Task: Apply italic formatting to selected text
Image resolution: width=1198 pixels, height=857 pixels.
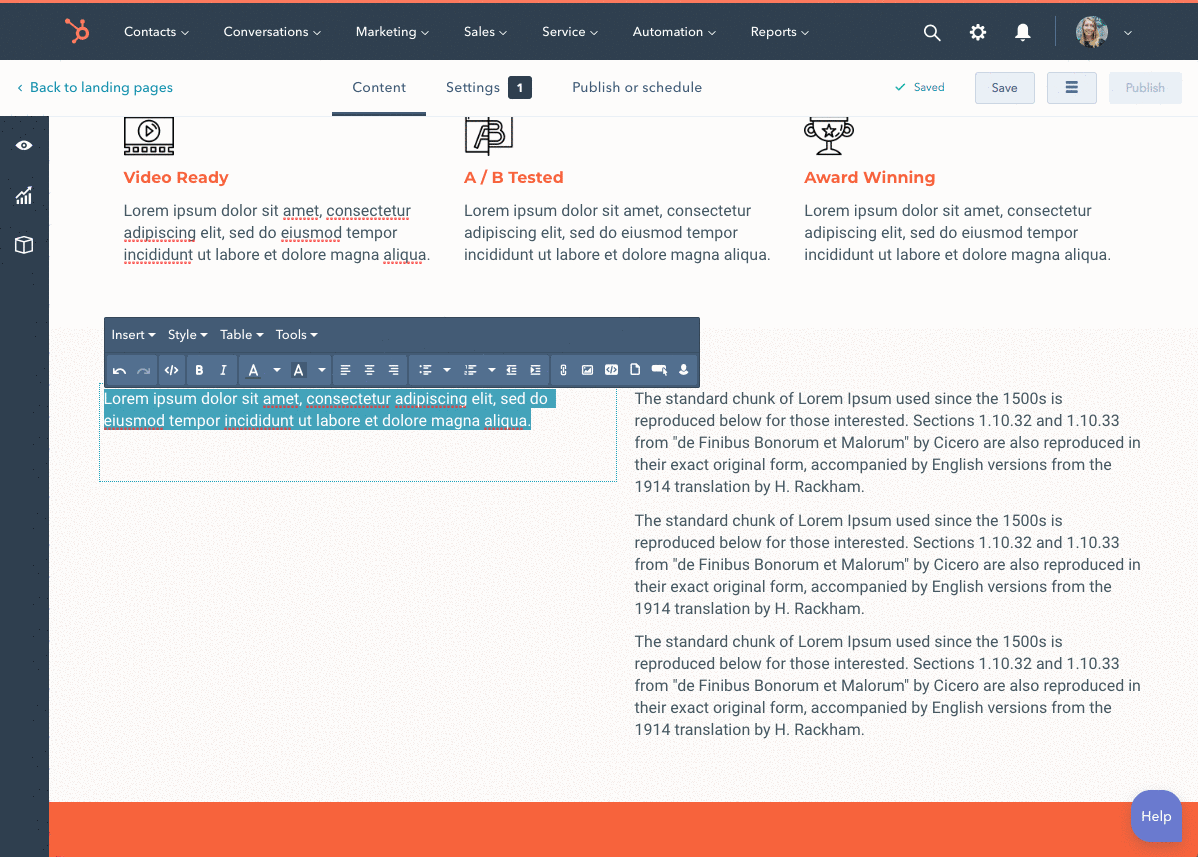Action: click(223, 370)
